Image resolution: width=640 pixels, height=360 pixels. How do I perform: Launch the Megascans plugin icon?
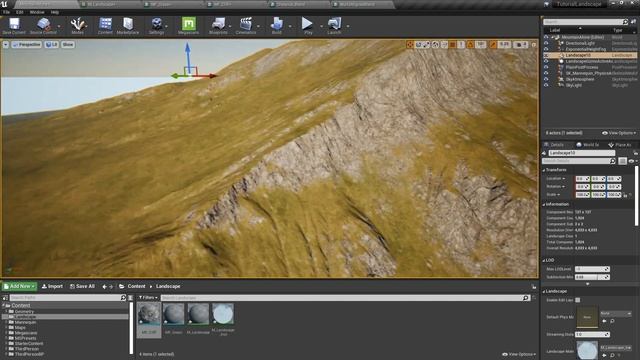pos(189,25)
